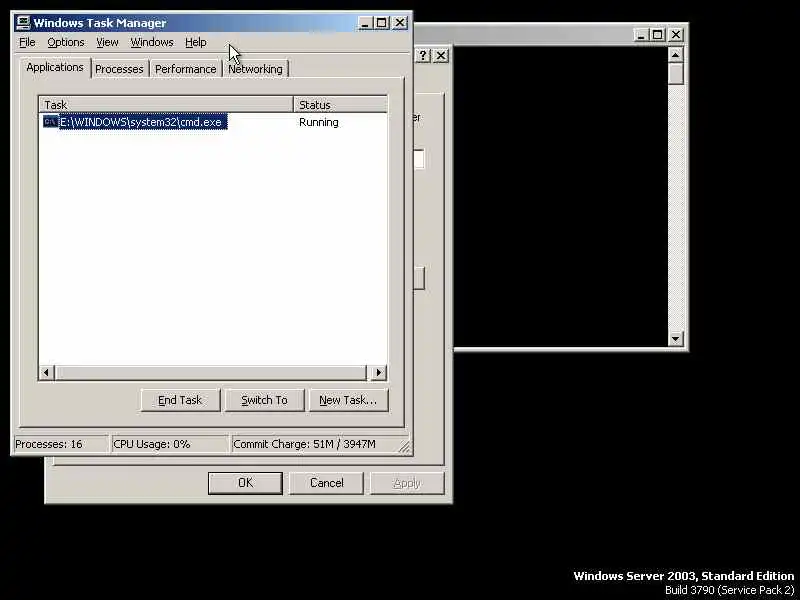The width and height of the screenshot is (800, 600).
Task: Click the Processes: 16 status bar entry
Action: pyautogui.click(x=60, y=444)
